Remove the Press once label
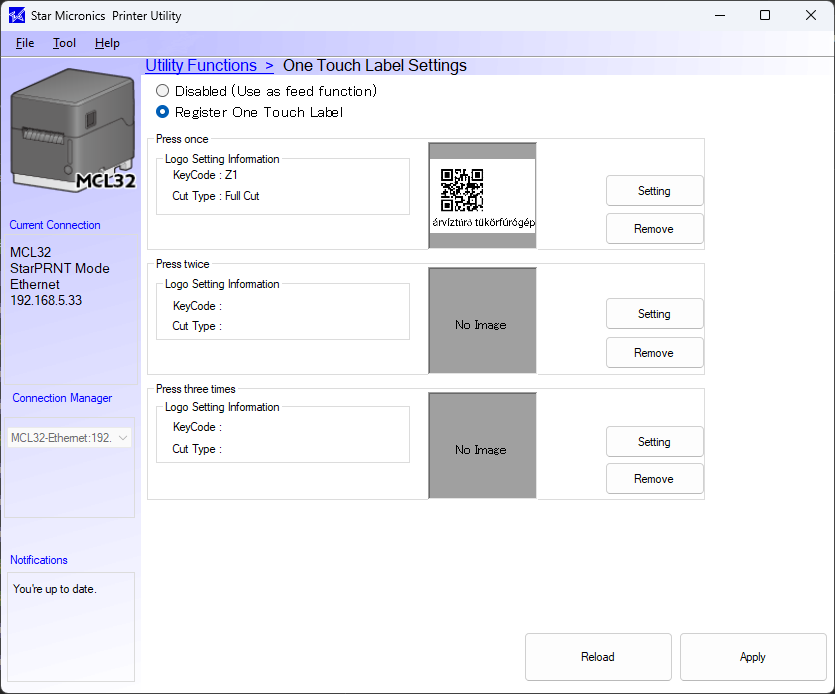This screenshot has width=835, height=694. [654, 229]
